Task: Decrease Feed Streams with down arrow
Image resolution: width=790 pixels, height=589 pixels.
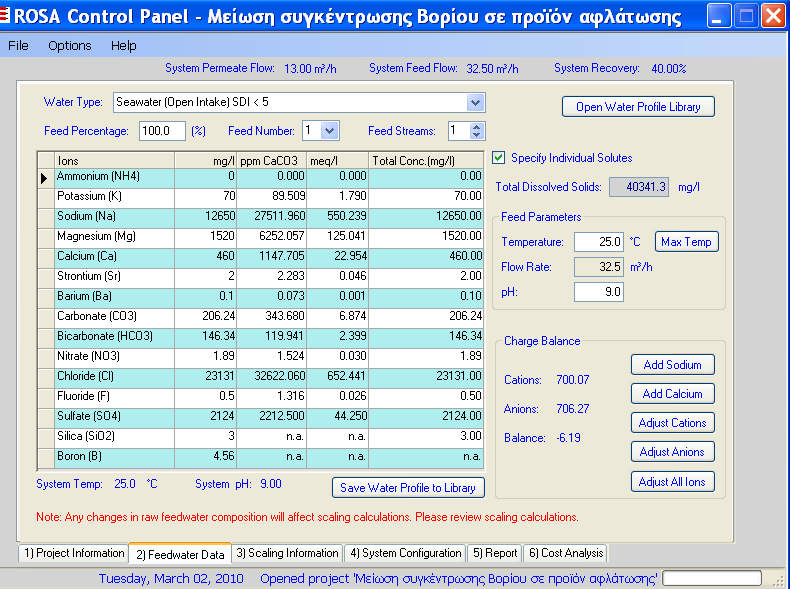Action: click(x=476, y=135)
